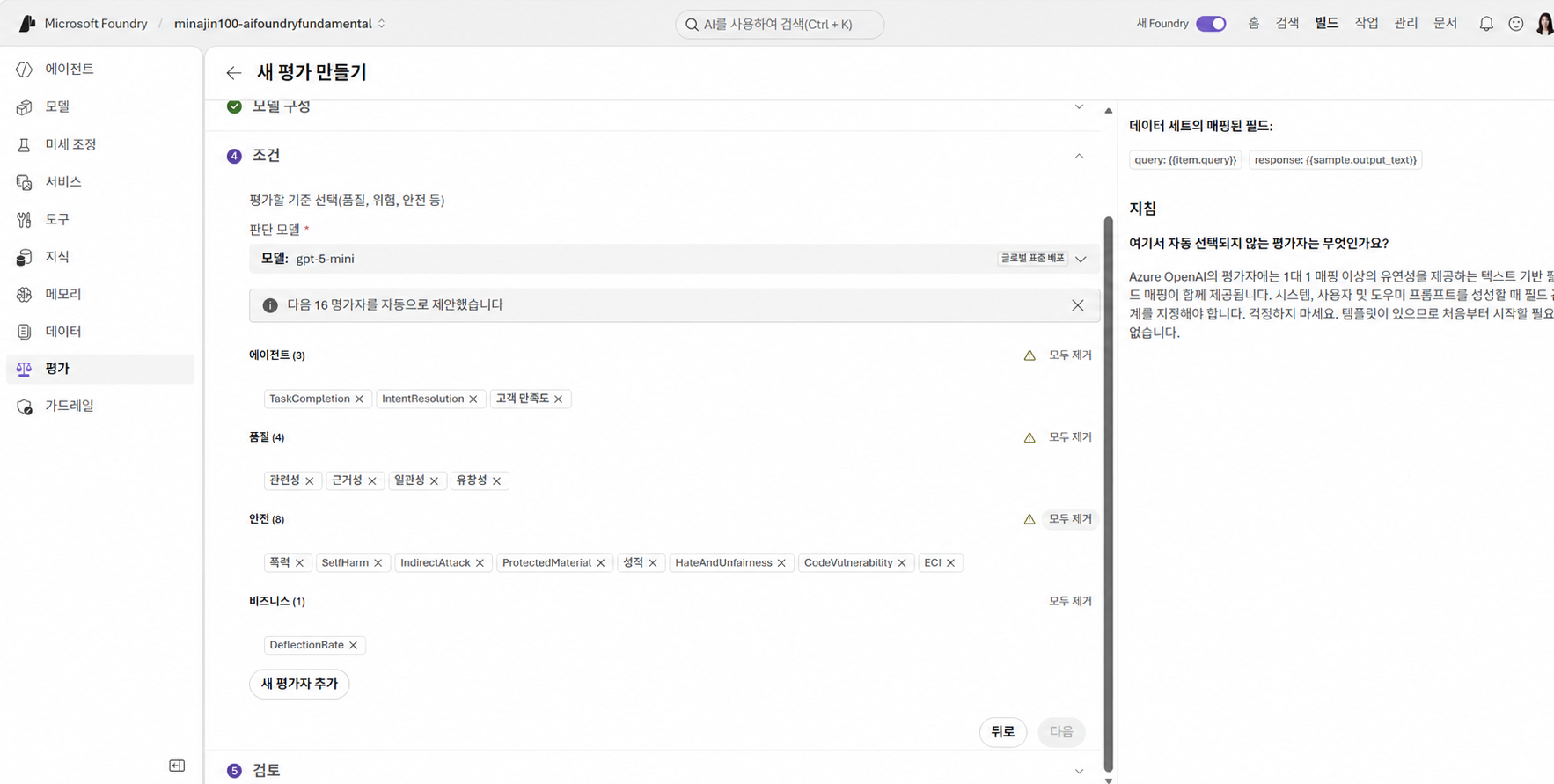Go to the 작업 top menu
Viewport: 1554px width, 784px height.
coord(1366,24)
